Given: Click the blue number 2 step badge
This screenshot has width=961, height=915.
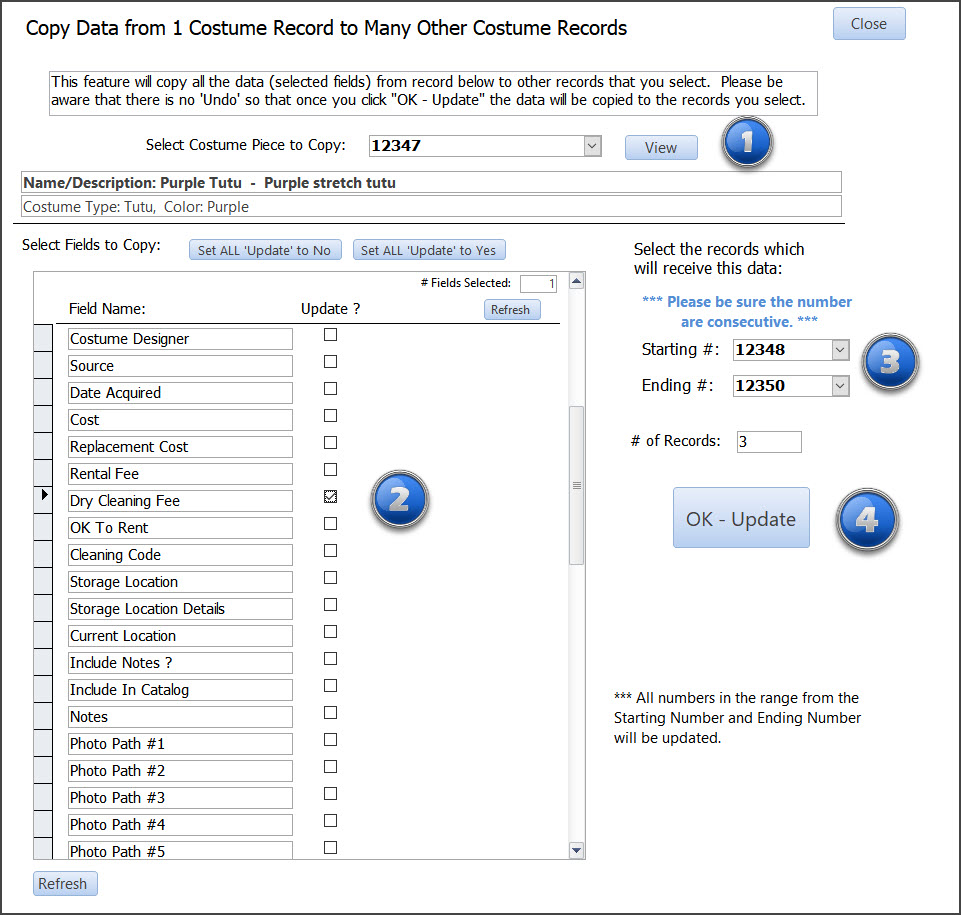Looking at the screenshot, I should pyautogui.click(x=398, y=499).
